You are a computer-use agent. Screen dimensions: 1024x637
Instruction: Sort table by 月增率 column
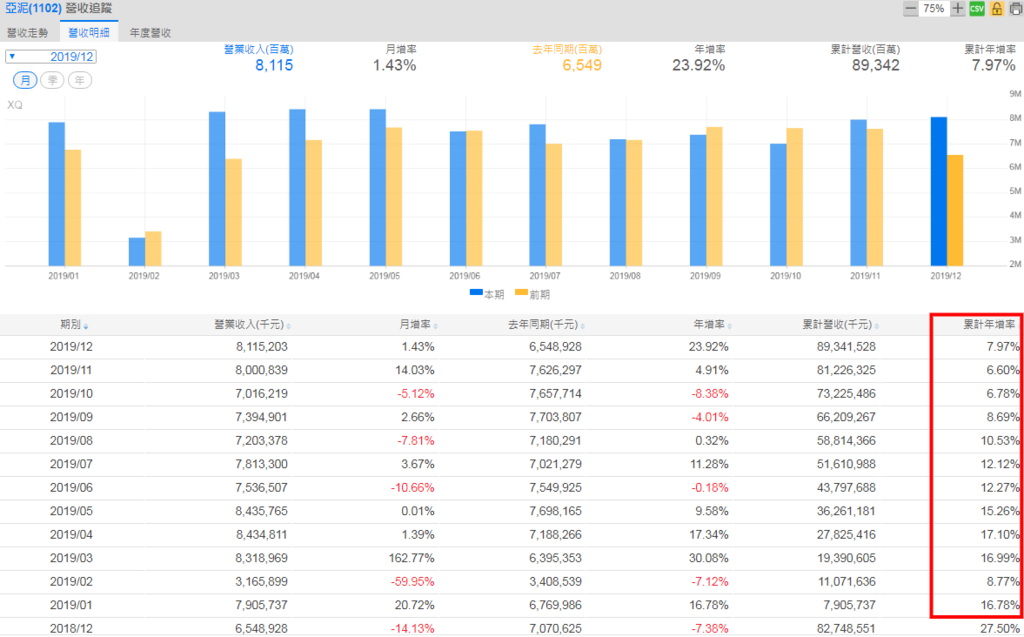[419, 325]
